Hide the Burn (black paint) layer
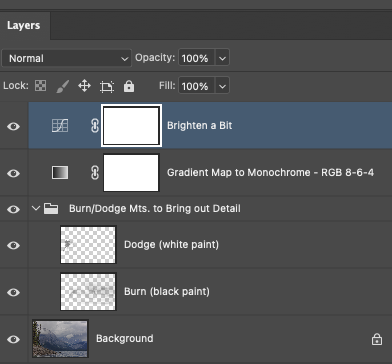 pyautogui.click(x=13, y=292)
